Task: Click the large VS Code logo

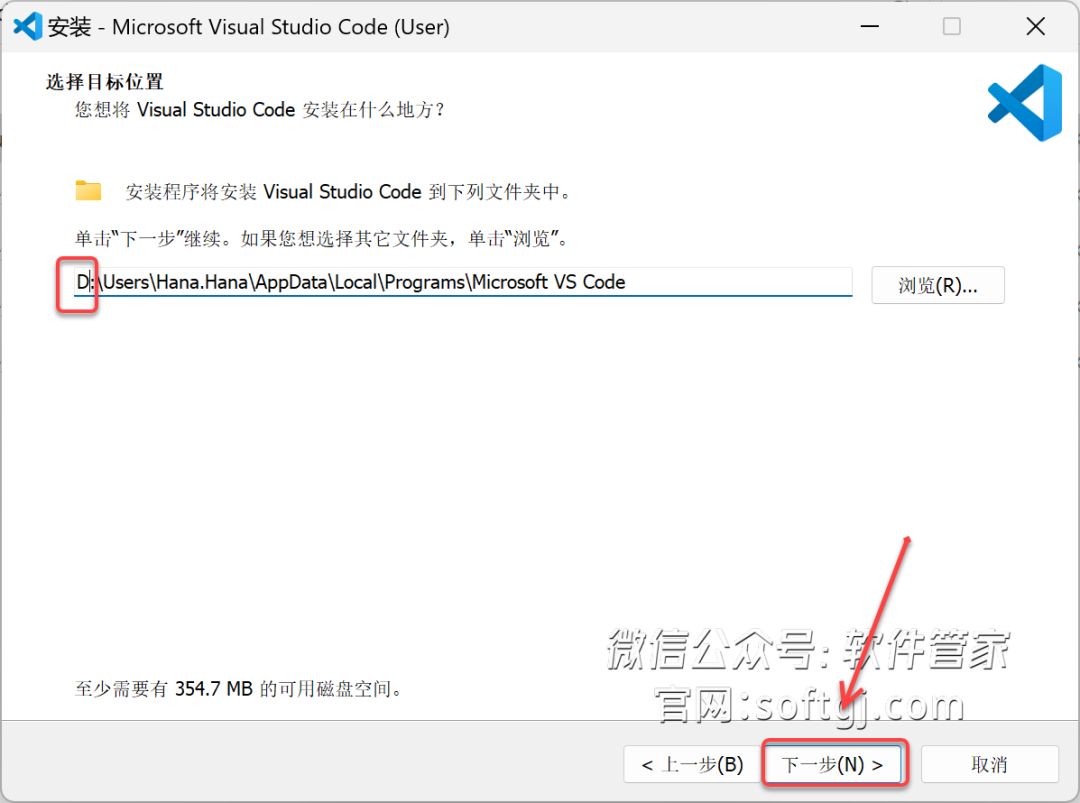Action: (1024, 103)
